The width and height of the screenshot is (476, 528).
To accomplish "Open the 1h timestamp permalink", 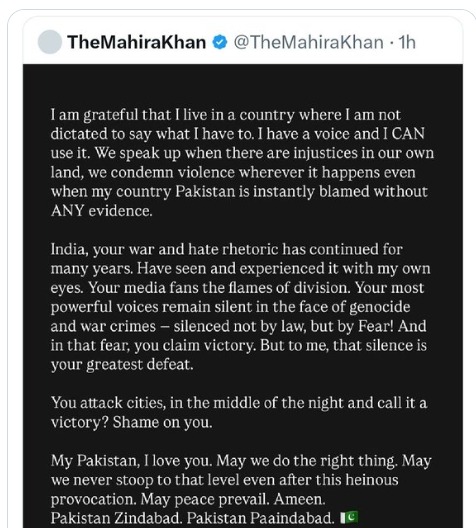I will pos(407,42).
